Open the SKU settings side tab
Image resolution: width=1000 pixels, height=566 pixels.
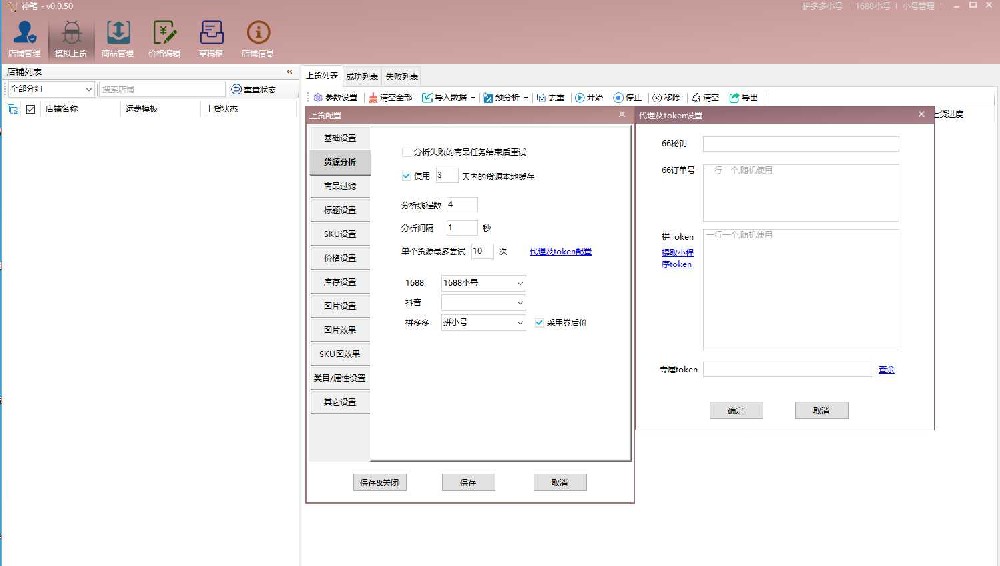(x=340, y=234)
